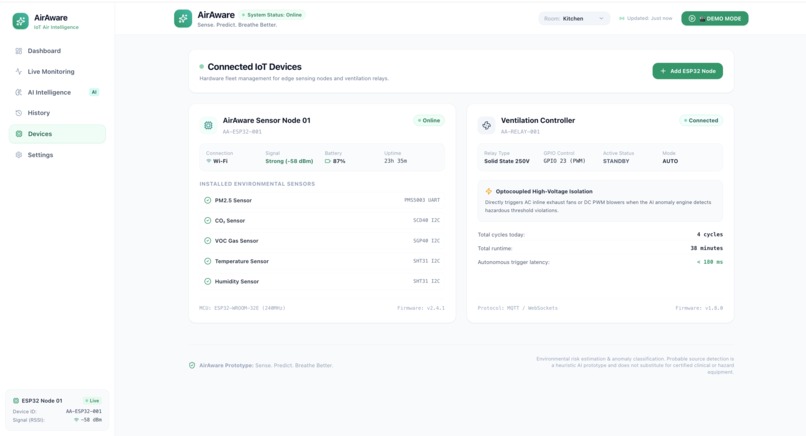Click the History clock icon
806x436 pixels.
pyautogui.click(x=19, y=113)
